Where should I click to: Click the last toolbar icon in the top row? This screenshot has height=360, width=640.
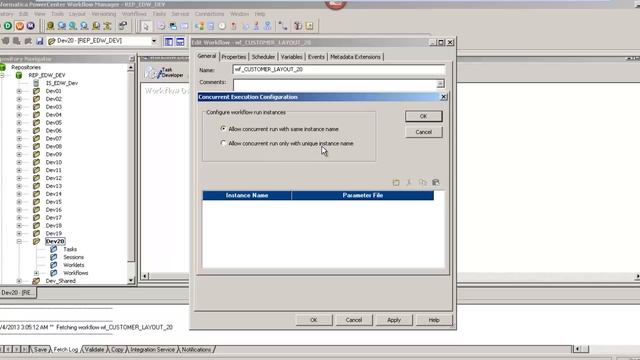(x=310, y=26)
